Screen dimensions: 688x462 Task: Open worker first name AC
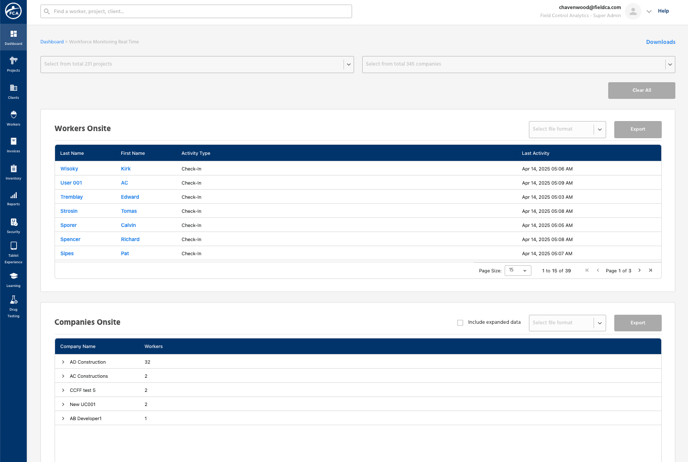tap(125, 183)
